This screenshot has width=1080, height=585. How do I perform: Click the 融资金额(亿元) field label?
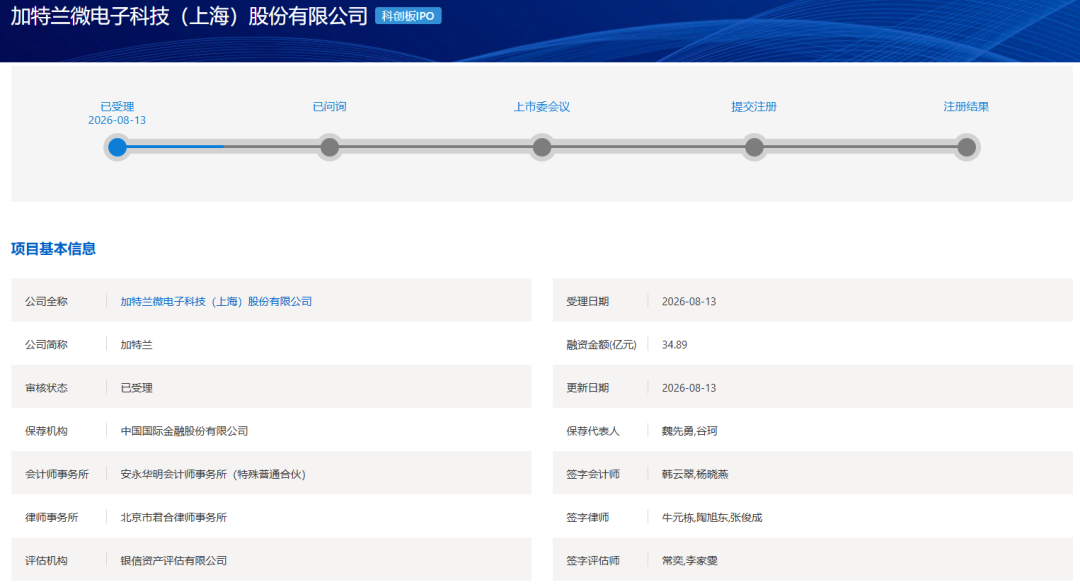[x=601, y=345]
